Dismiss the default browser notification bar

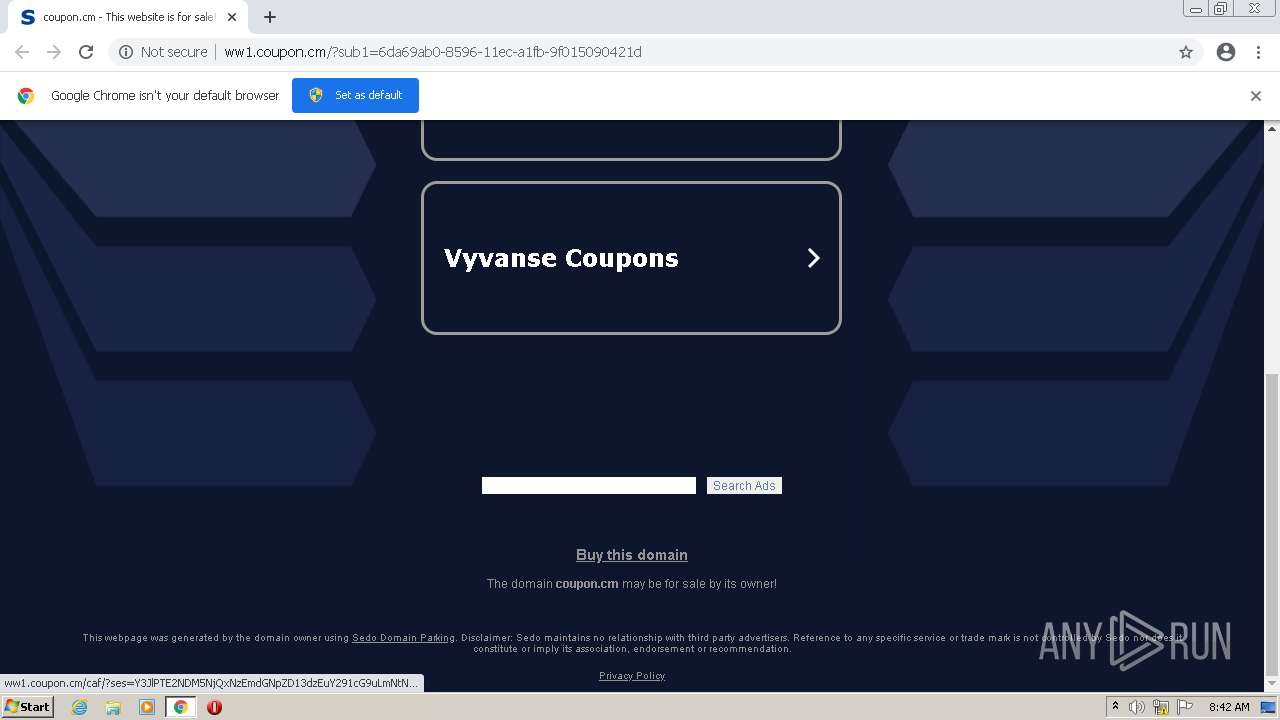tap(1256, 96)
